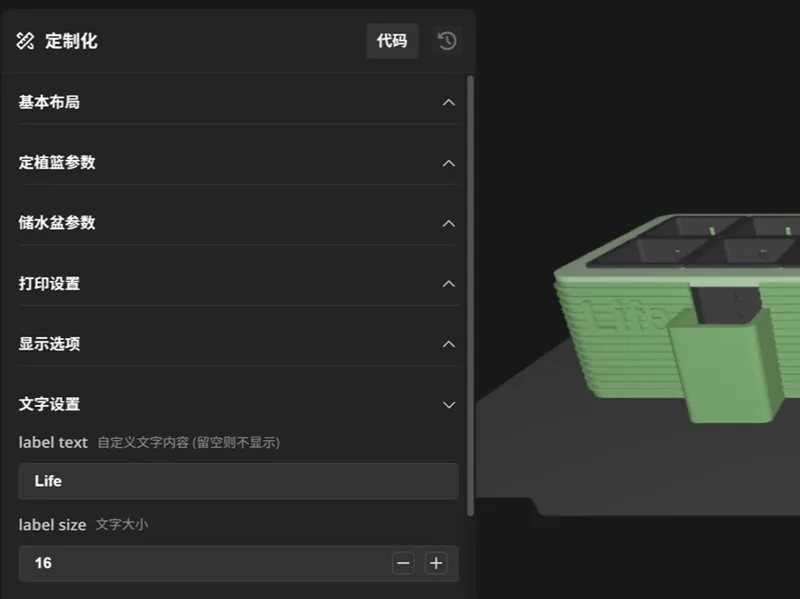Image resolution: width=800 pixels, height=599 pixels.
Task: Decrease label size with minus icon
Action: coord(403,563)
